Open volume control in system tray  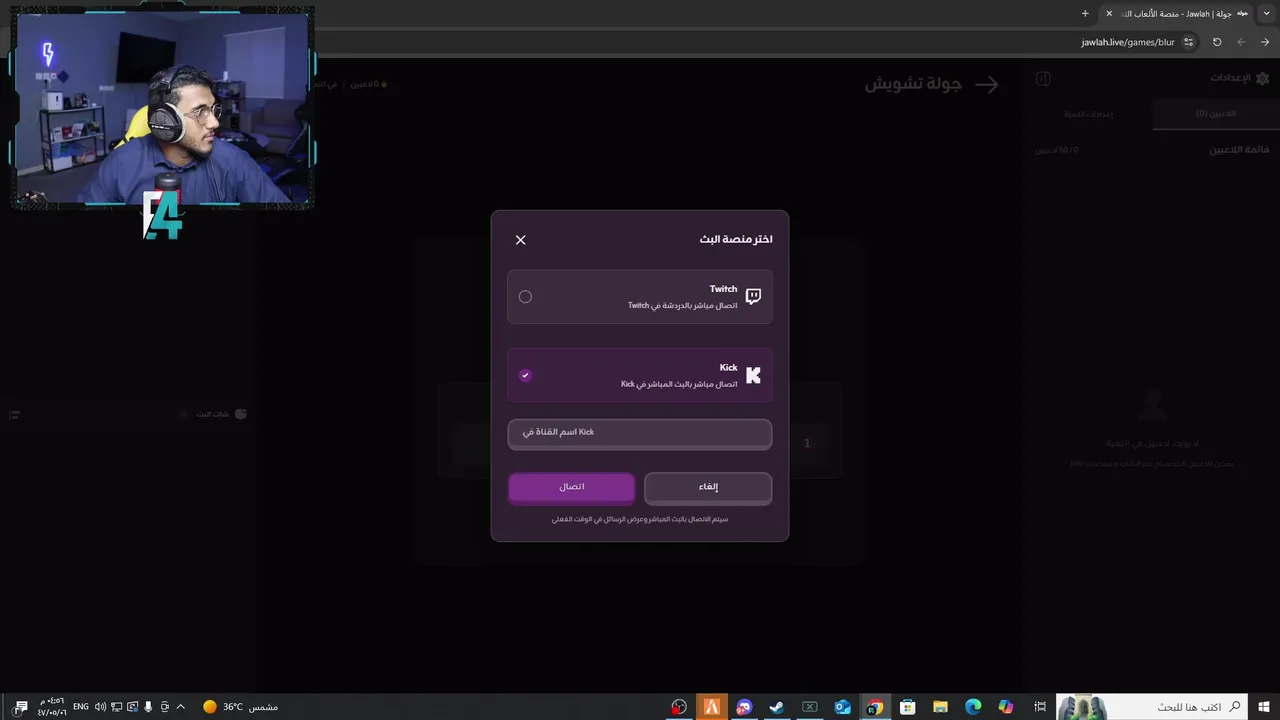click(x=100, y=707)
